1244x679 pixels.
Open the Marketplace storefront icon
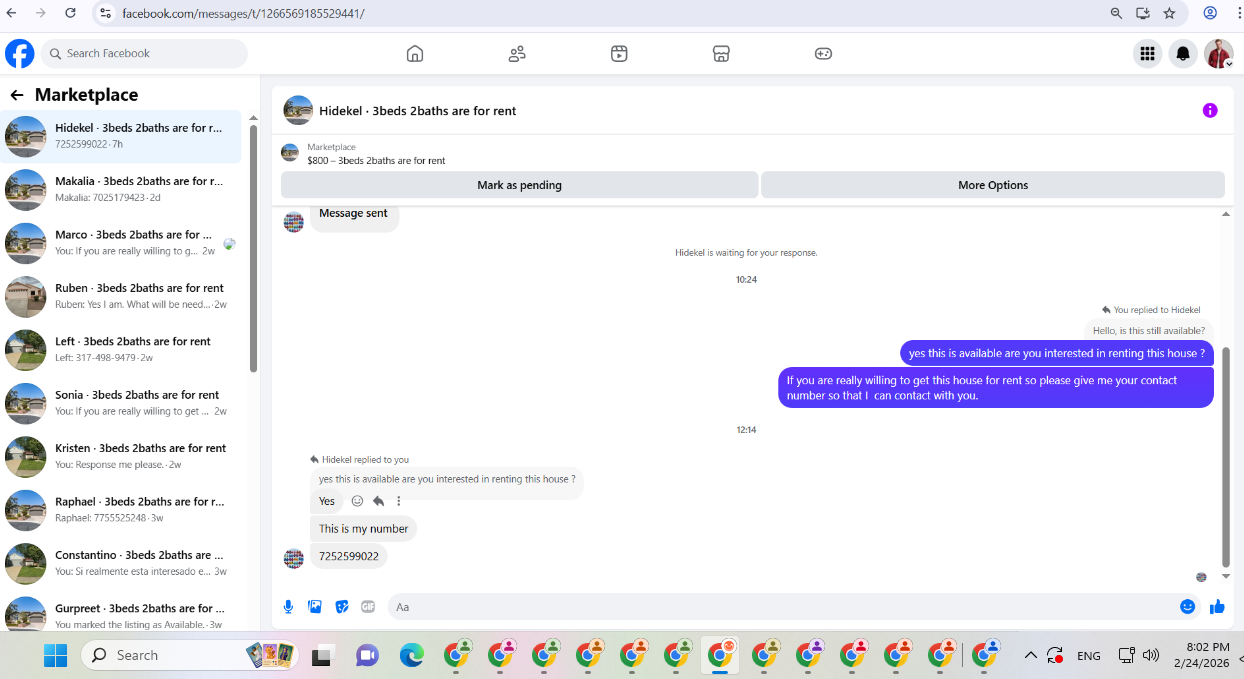721,54
